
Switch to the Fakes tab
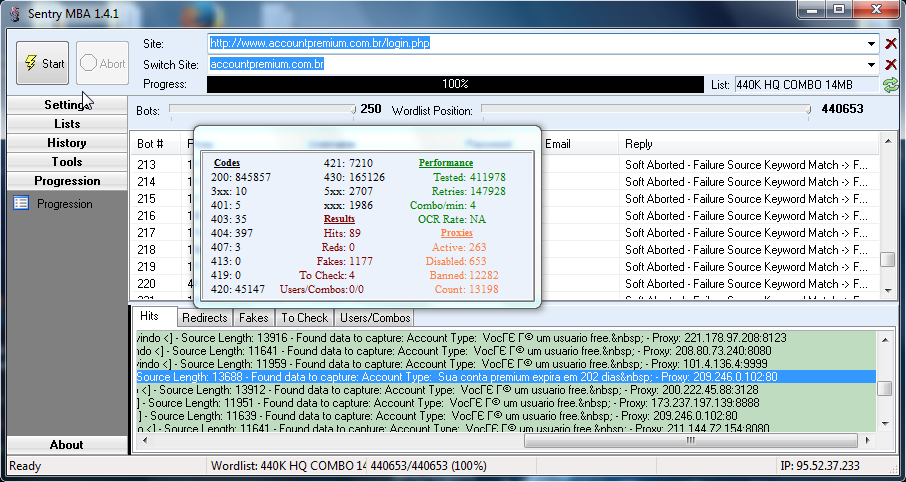254,318
